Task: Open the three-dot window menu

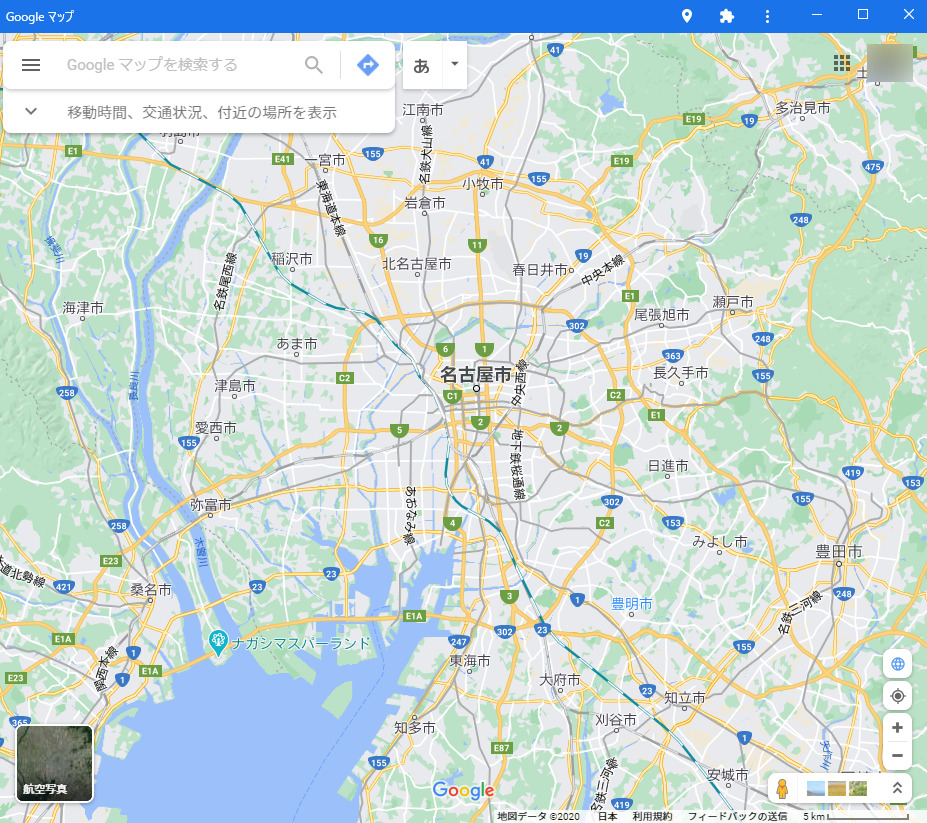Action: click(767, 16)
